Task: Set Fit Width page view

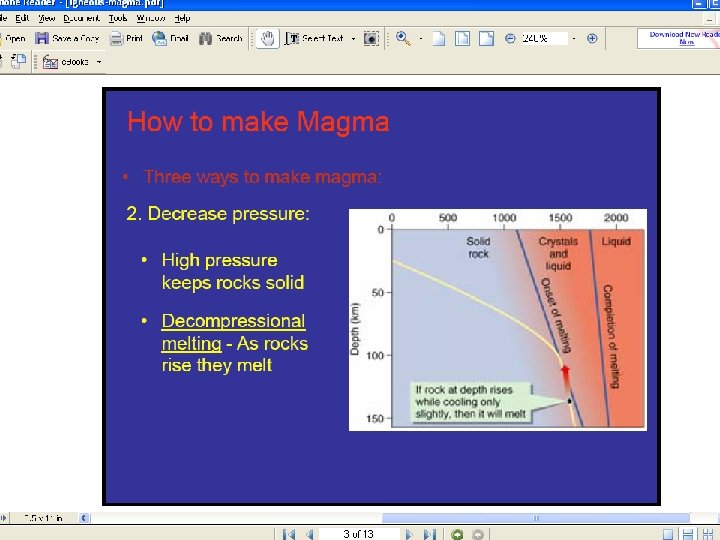Action: (x=486, y=39)
